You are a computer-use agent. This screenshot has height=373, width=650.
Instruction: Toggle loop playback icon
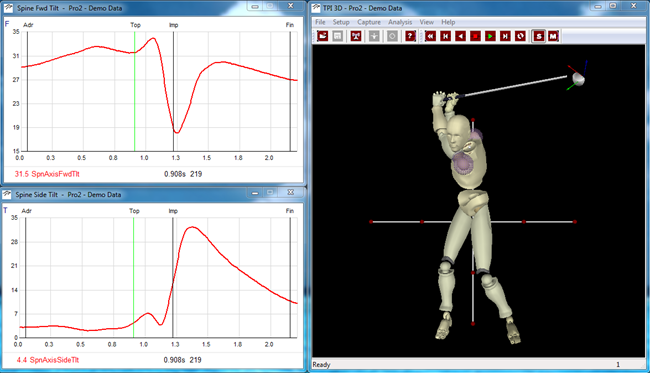click(x=520, y=36)
